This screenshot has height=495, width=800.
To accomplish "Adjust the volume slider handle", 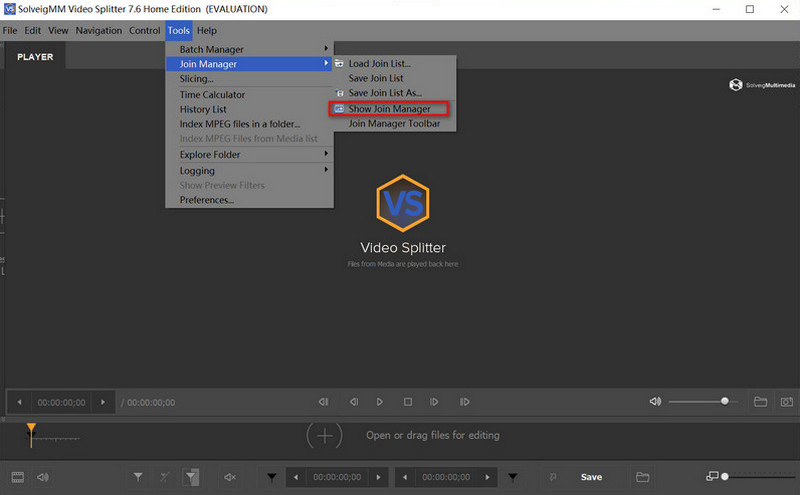I will pos(725,402).
